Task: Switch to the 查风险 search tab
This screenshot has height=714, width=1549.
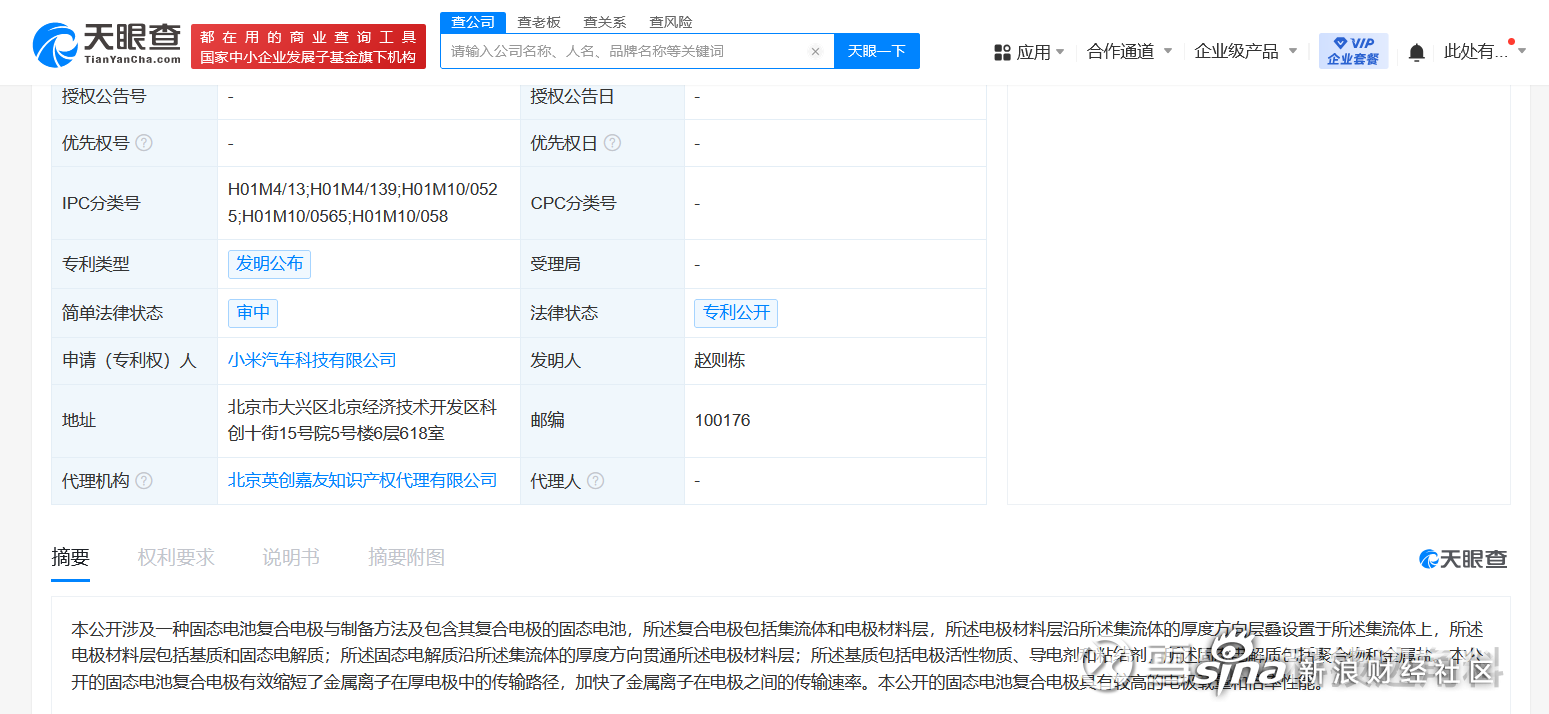Action: [670, 22]
